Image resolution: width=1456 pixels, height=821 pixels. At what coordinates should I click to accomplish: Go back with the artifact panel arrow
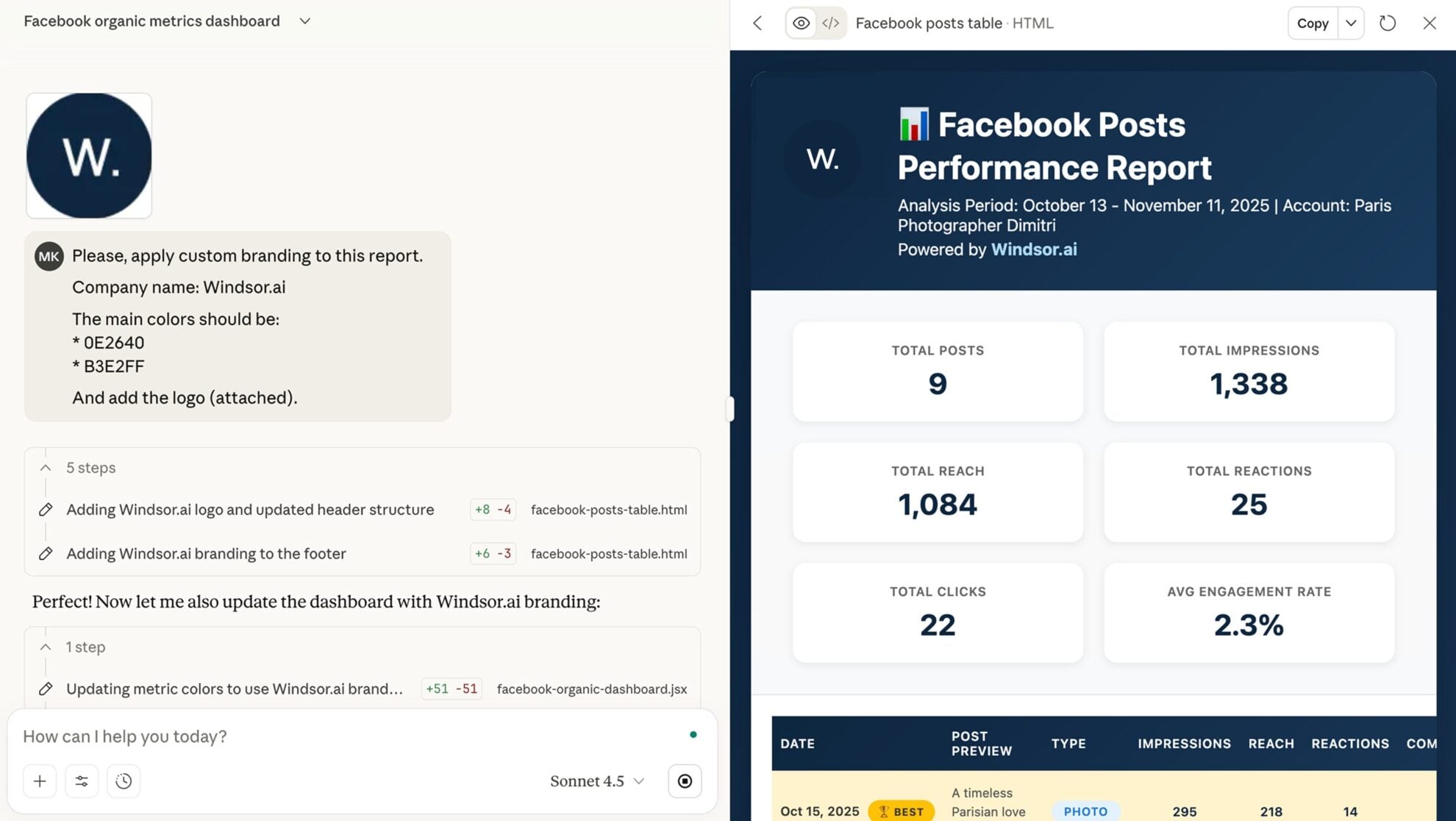(757, 24)
